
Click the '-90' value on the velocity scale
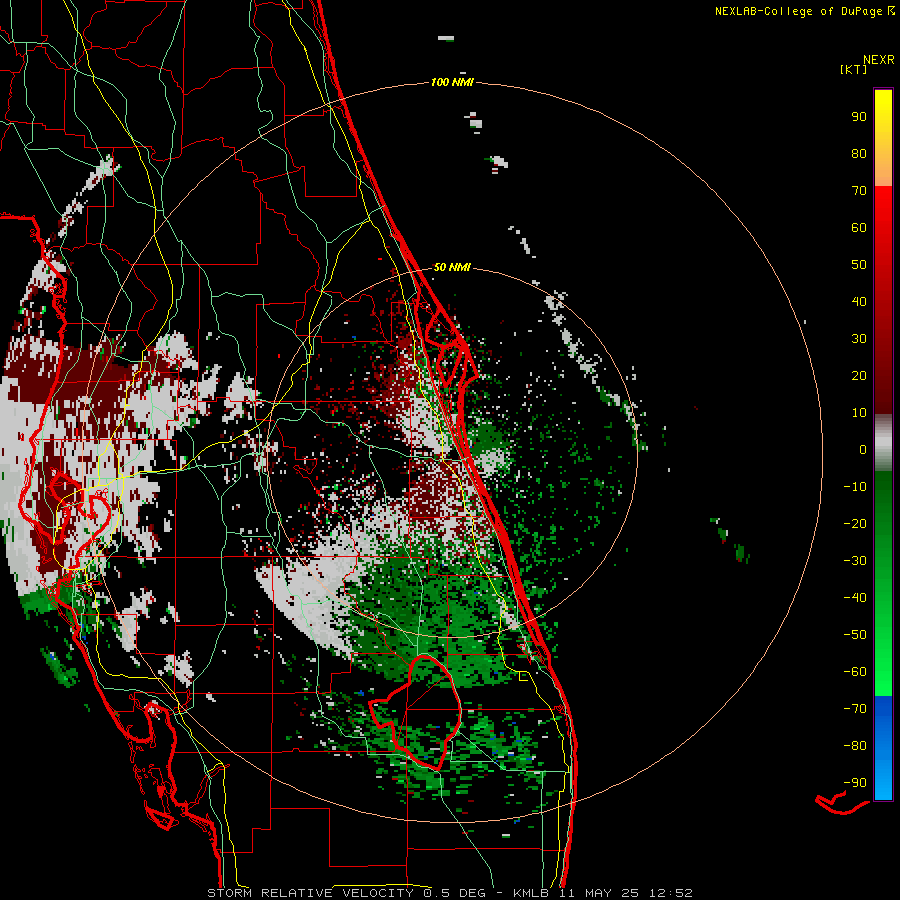click(855, 782)
